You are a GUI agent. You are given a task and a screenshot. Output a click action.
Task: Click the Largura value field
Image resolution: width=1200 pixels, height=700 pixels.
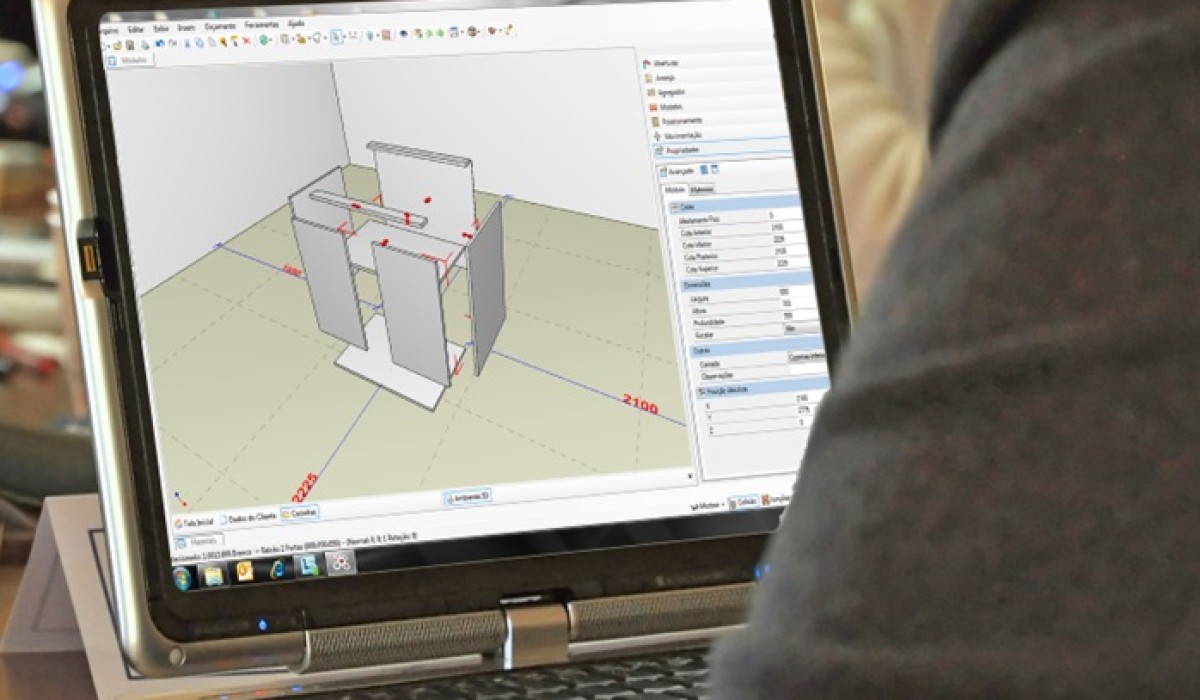(x=797, y=291)
